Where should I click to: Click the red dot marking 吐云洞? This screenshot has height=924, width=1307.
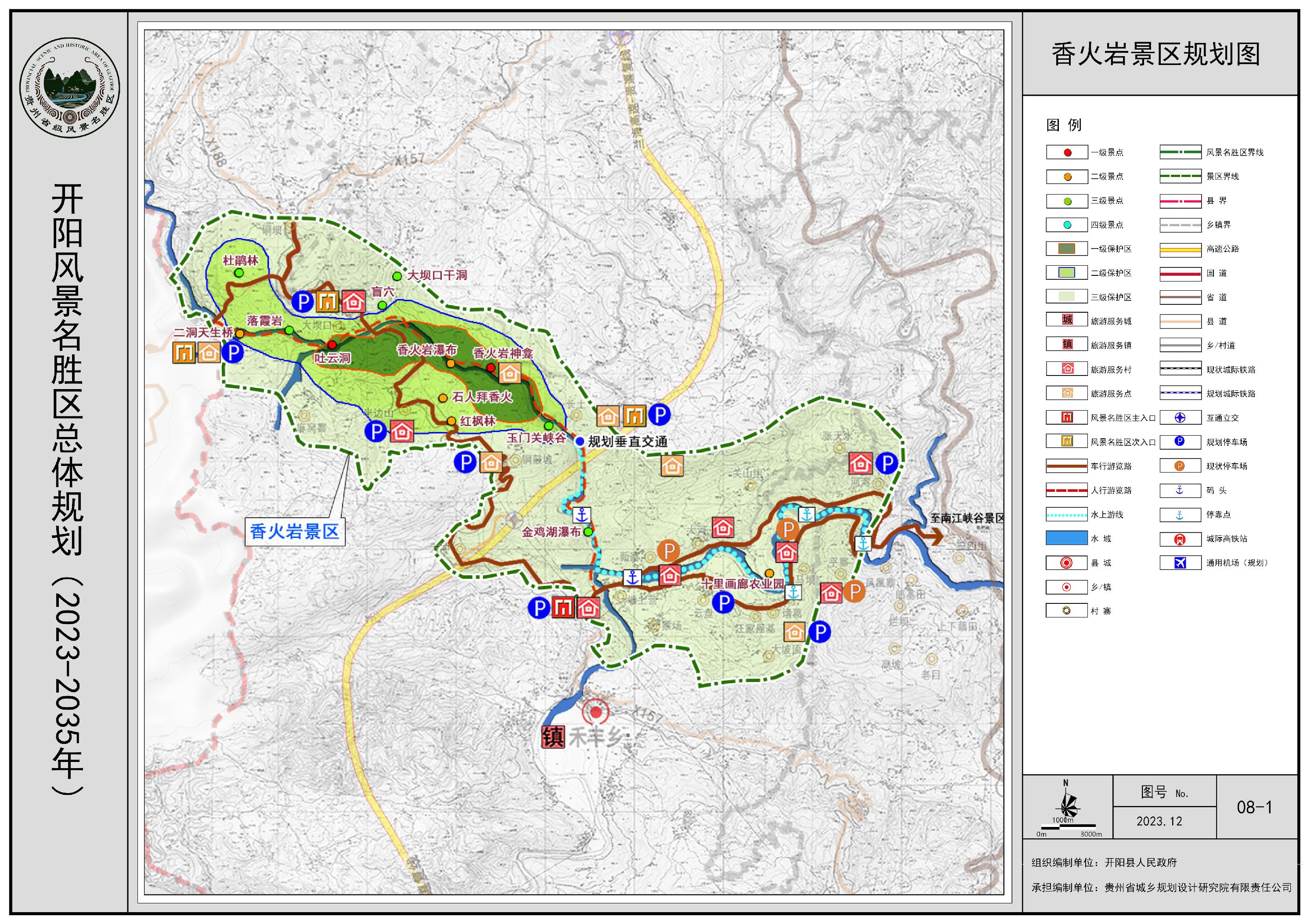pyautogui.click(x=332, y=344)
